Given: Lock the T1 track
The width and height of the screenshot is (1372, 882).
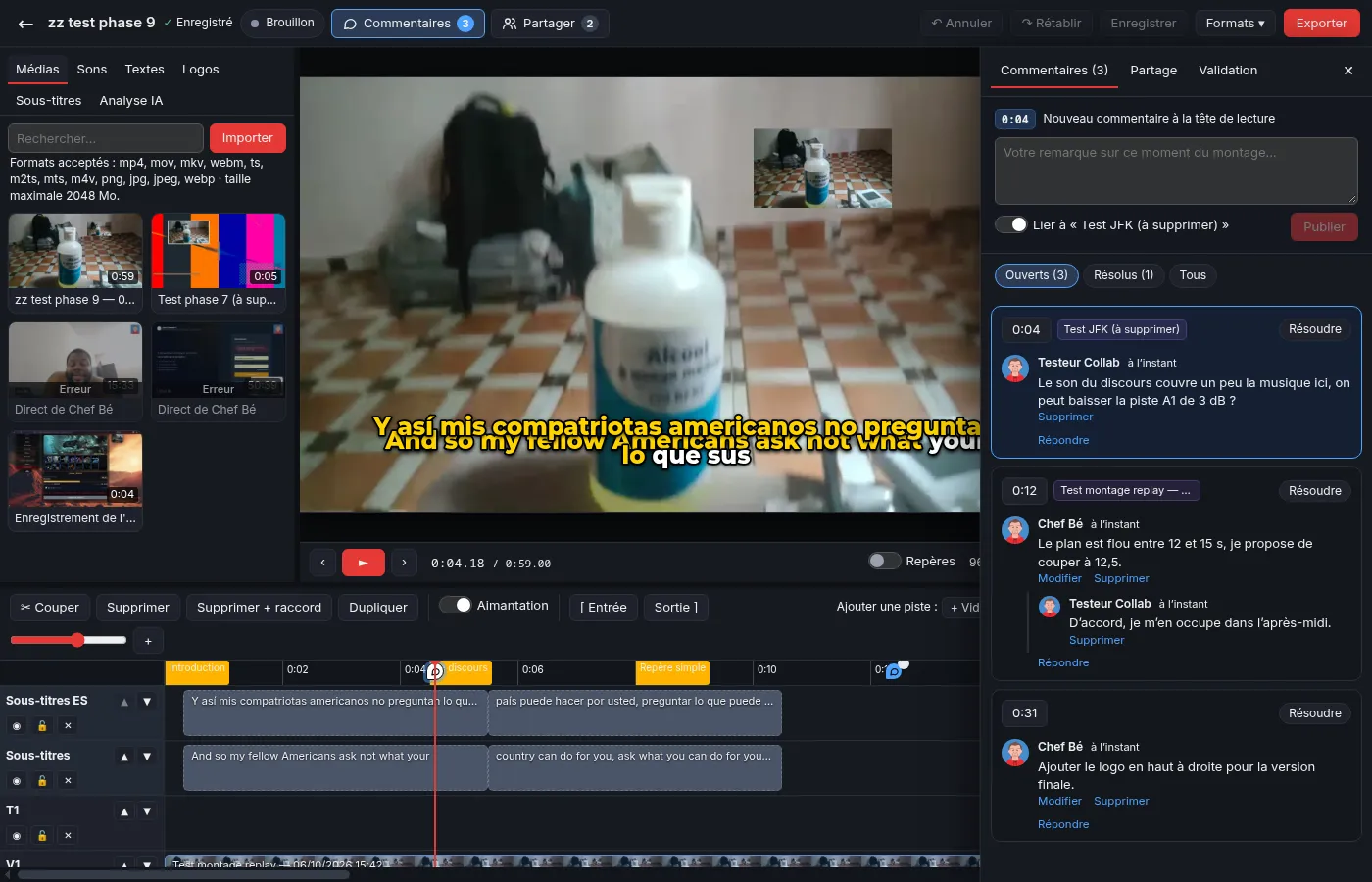Looking at the screenshot, I should pyautogui.click(x=42, y=836).
